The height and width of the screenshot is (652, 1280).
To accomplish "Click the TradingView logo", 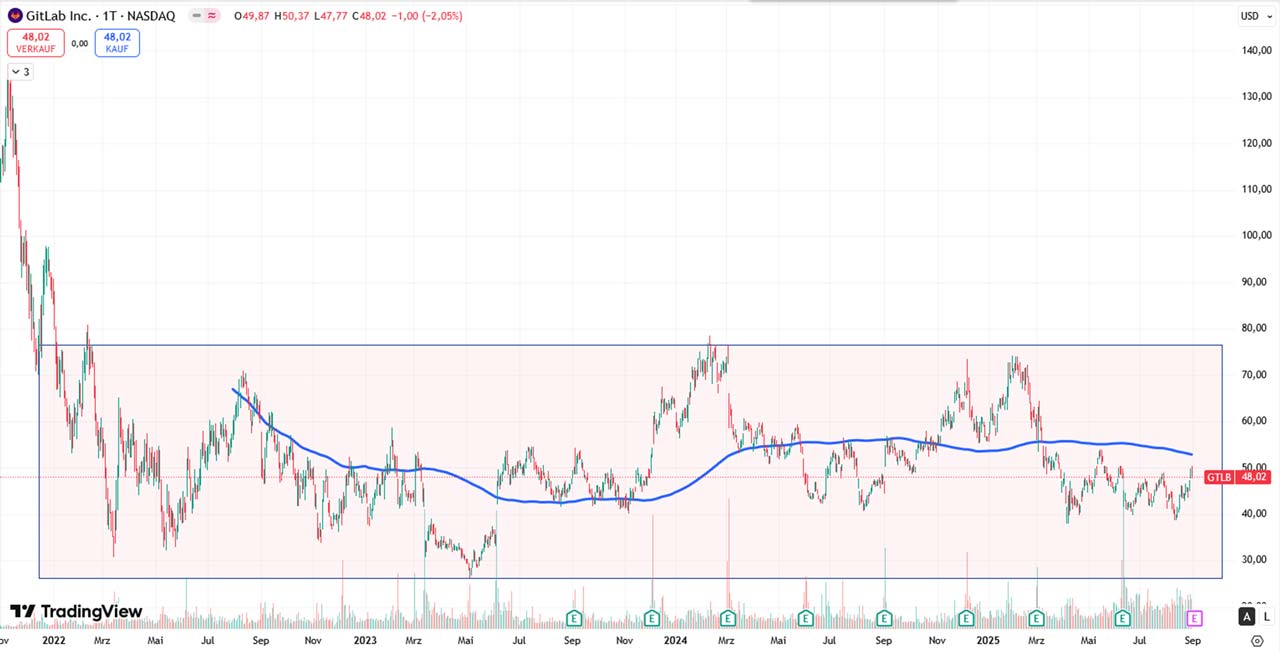I will 76,612.
